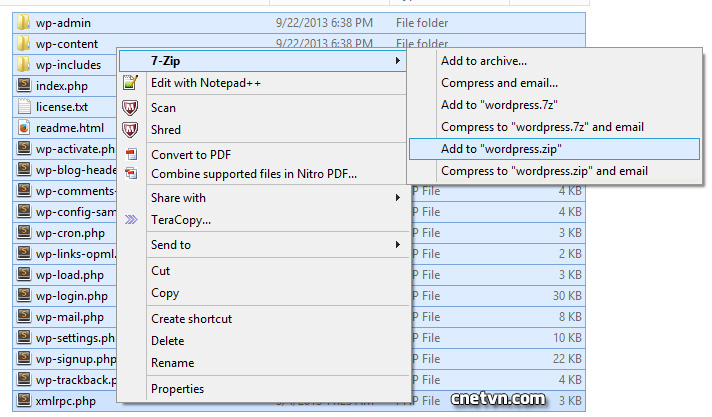Screen dimensions: 712x417
Task: Click the Notepad++ icon in context menu
Action: pyautogui.click(x=130, y=83)
